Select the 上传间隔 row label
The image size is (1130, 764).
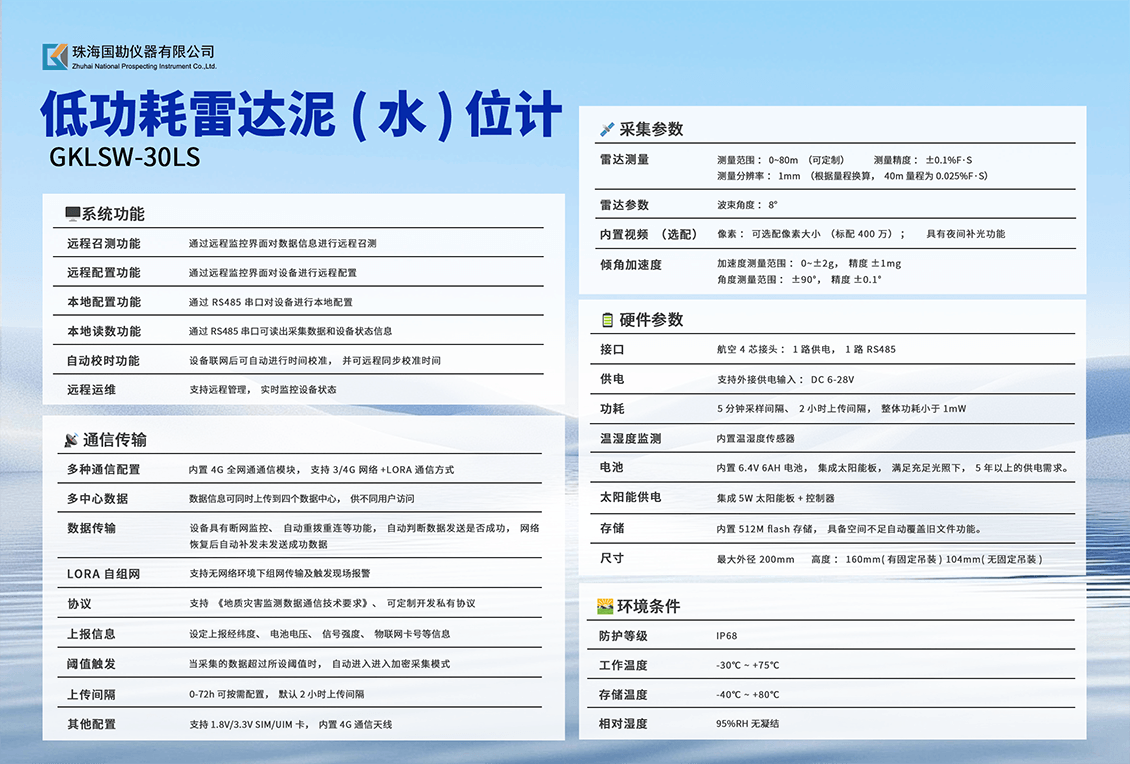coord(92,695)
